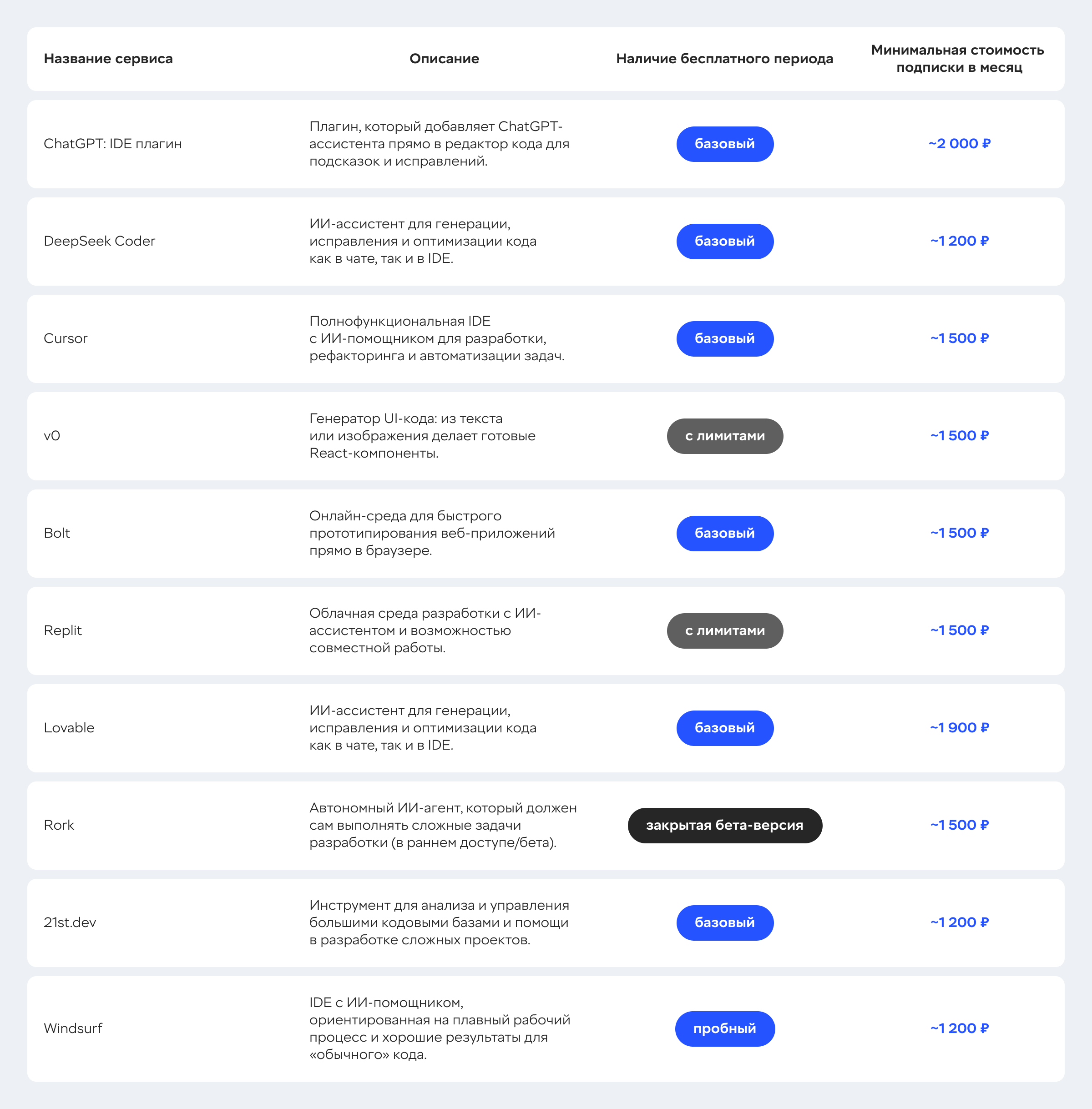Viewport: 1092px width, 1109px height.
Task: Click the ~1 900 ₽ price for Lovable
Action: point(959,728)
